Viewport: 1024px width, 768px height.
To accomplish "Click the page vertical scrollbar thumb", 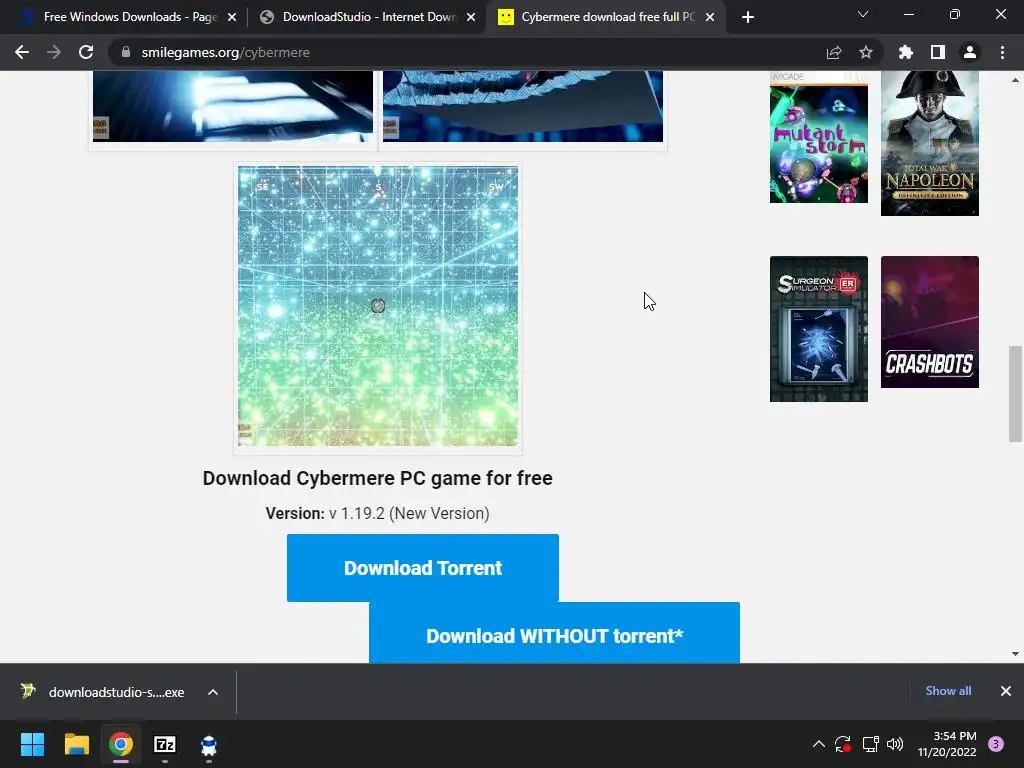I will click(x=1015, y=394).
